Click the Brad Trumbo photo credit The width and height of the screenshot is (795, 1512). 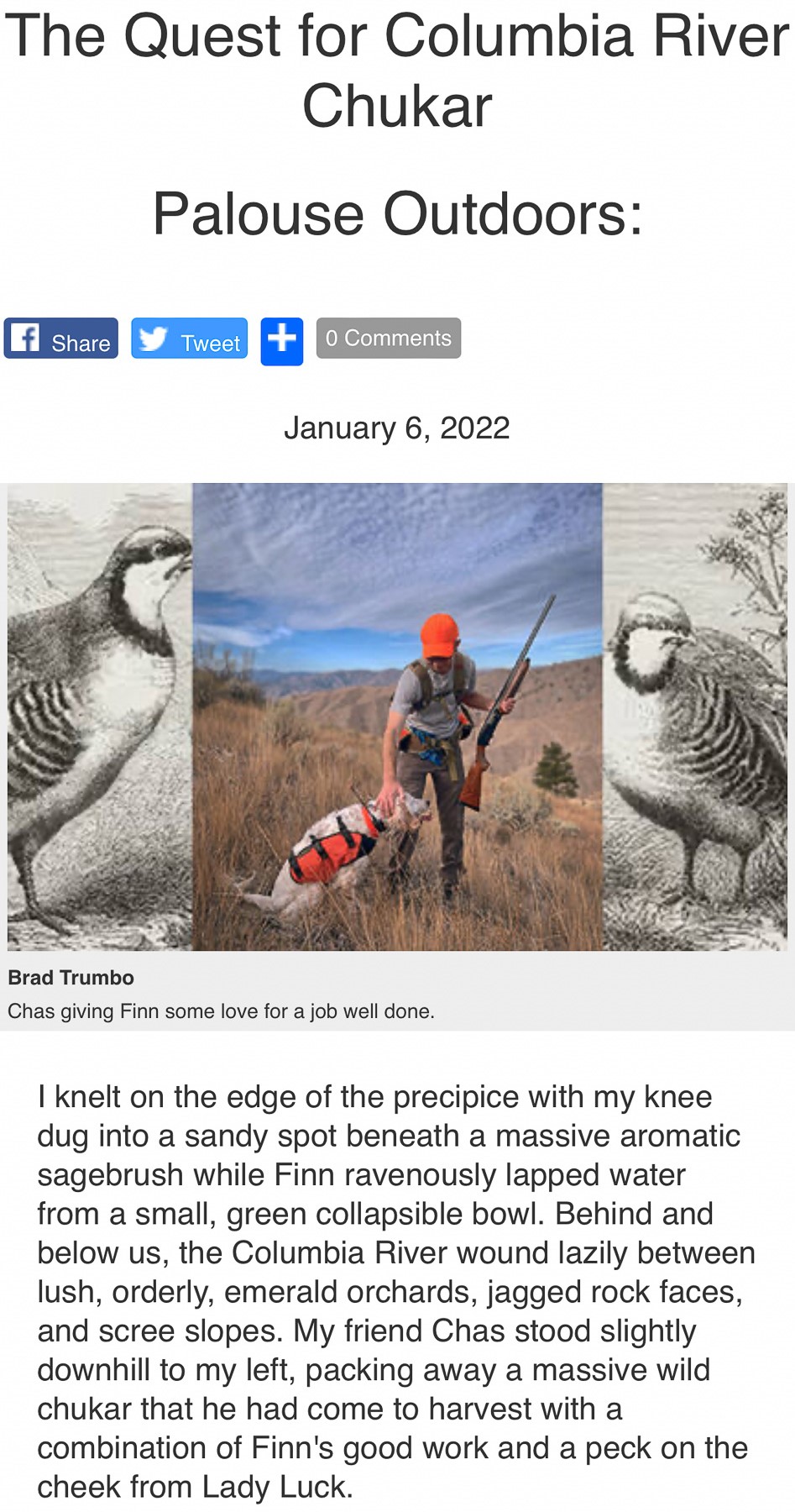click(71, 978)
